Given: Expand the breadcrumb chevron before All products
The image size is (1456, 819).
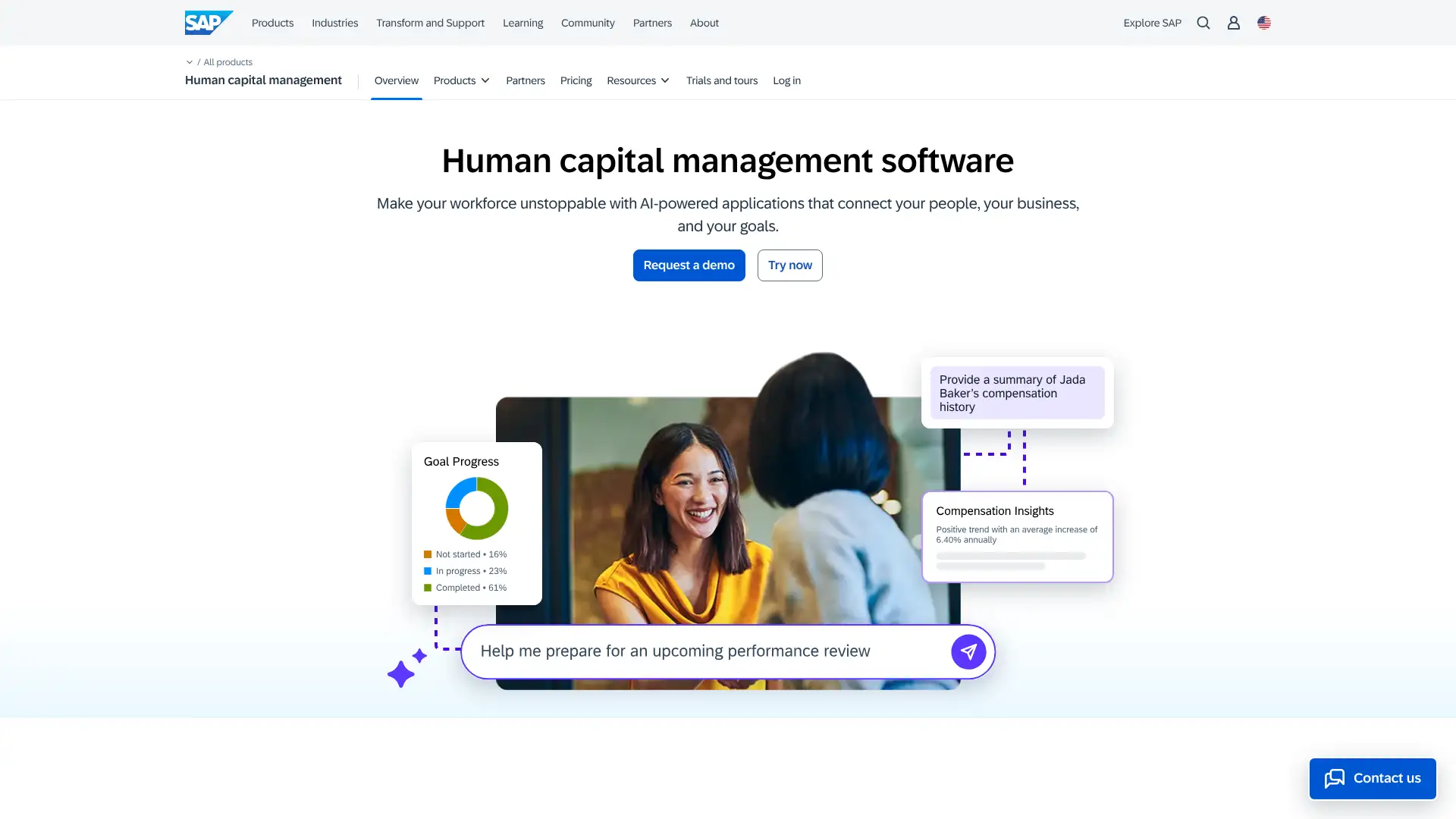Looking at the screenshot, I should point(190,62).
